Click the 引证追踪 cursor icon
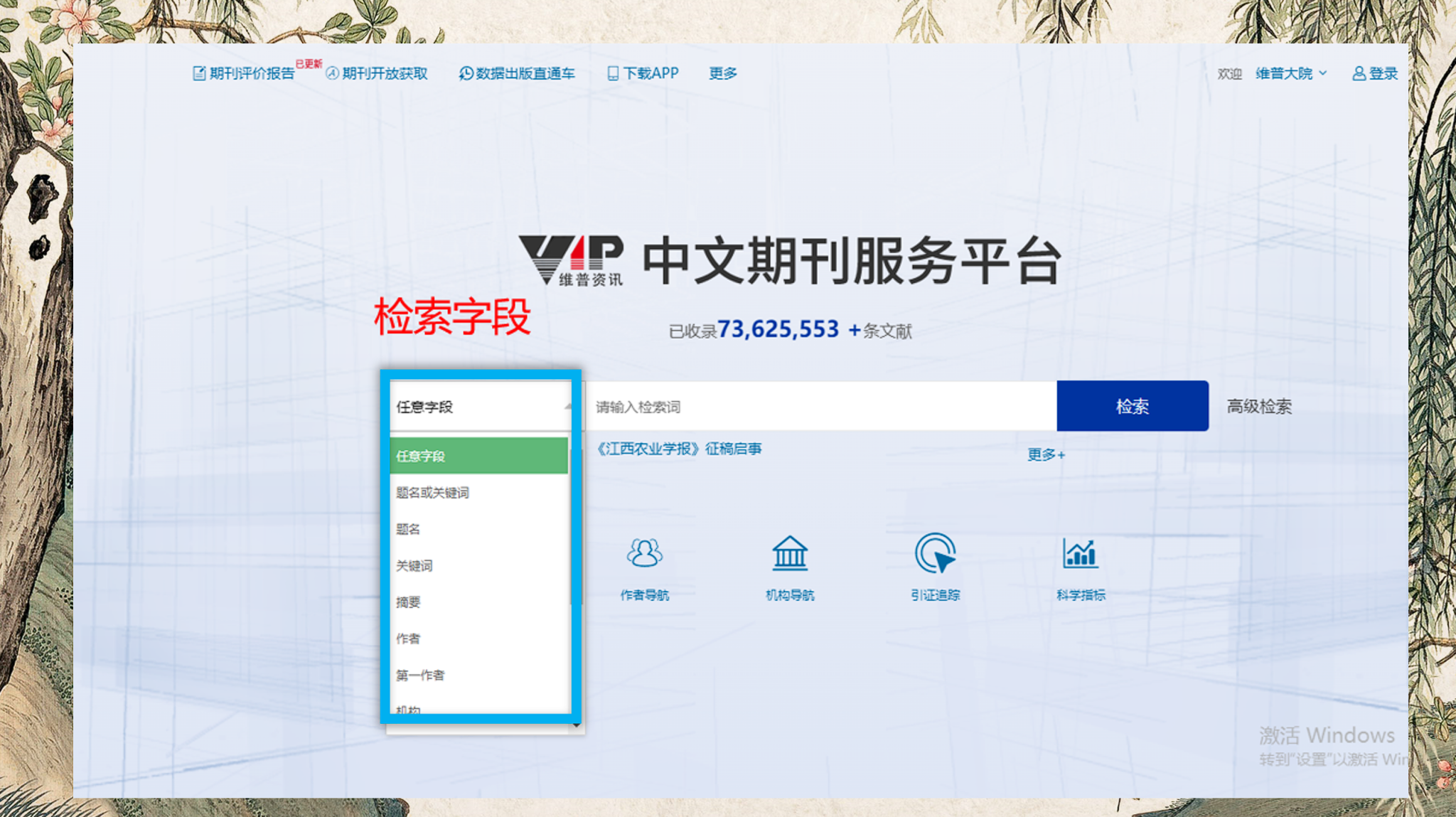Image resolution: width=1456 pixels, height=817 pixels. click(935, 552)
